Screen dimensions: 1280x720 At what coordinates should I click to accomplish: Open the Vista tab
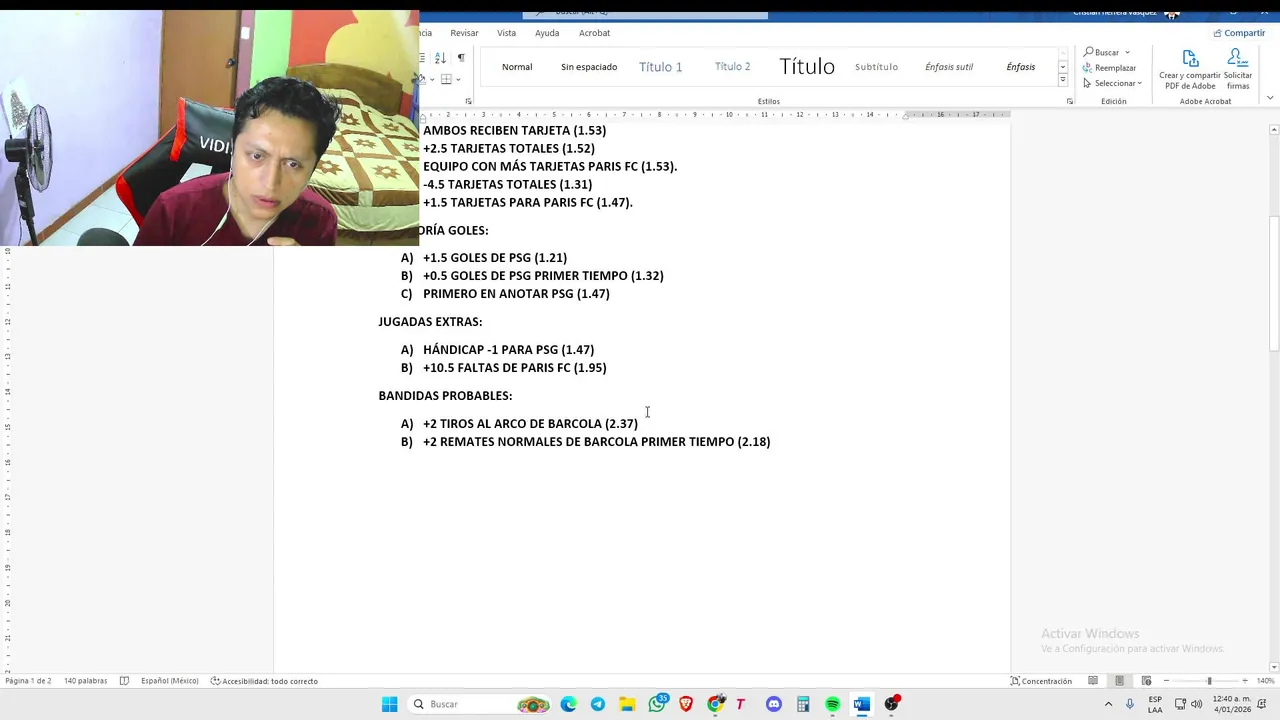coord(507,33)
